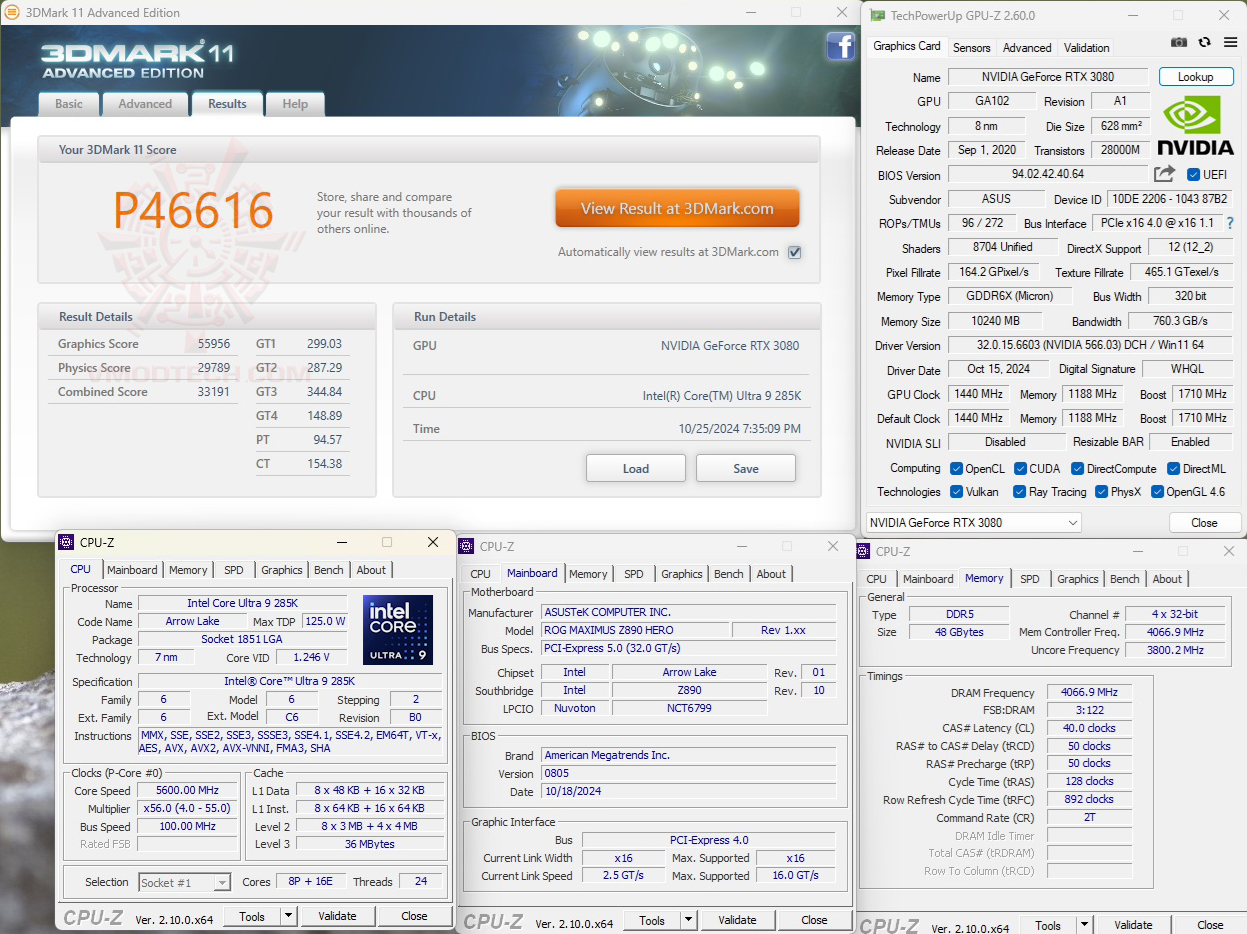Click the Facebook share icon in 3DMark 11
The width and height of the screenshot is (1247, 934).
840,46
